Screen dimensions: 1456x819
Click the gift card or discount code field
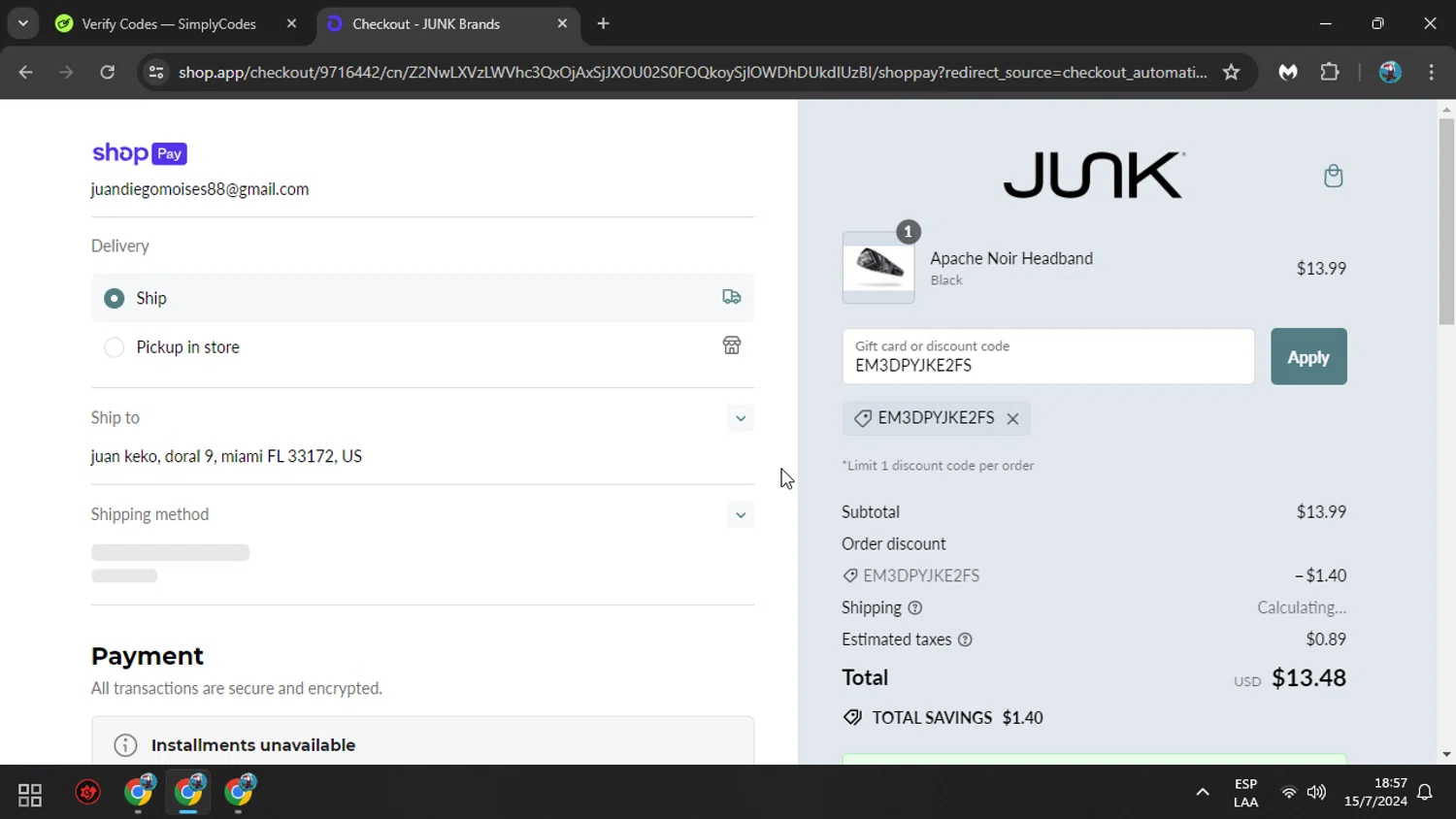coord(1048,356)
